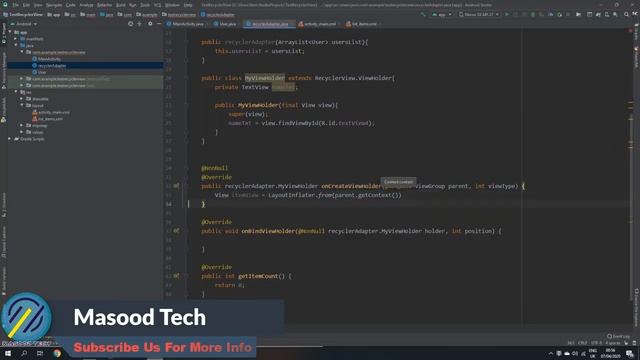This screenshot has height=360, width=640.
Task: Expand the drawable folder
Action: [22, 99]
